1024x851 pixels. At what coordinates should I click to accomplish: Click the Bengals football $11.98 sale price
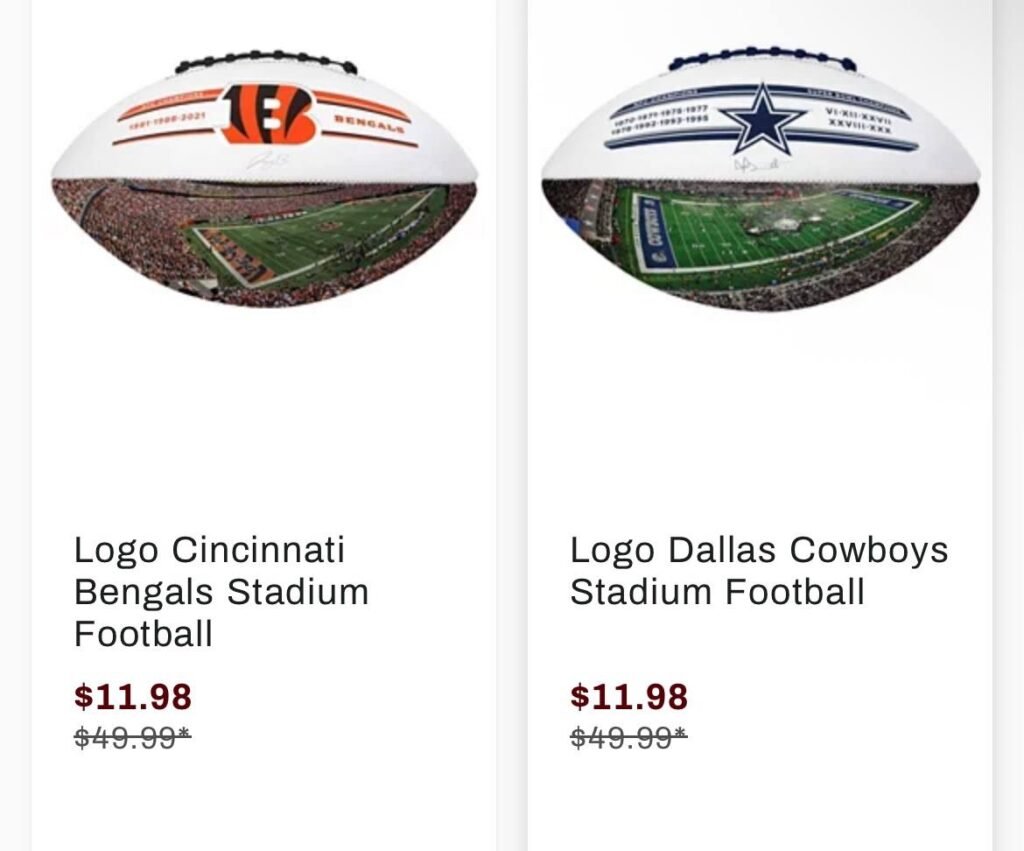133,696
